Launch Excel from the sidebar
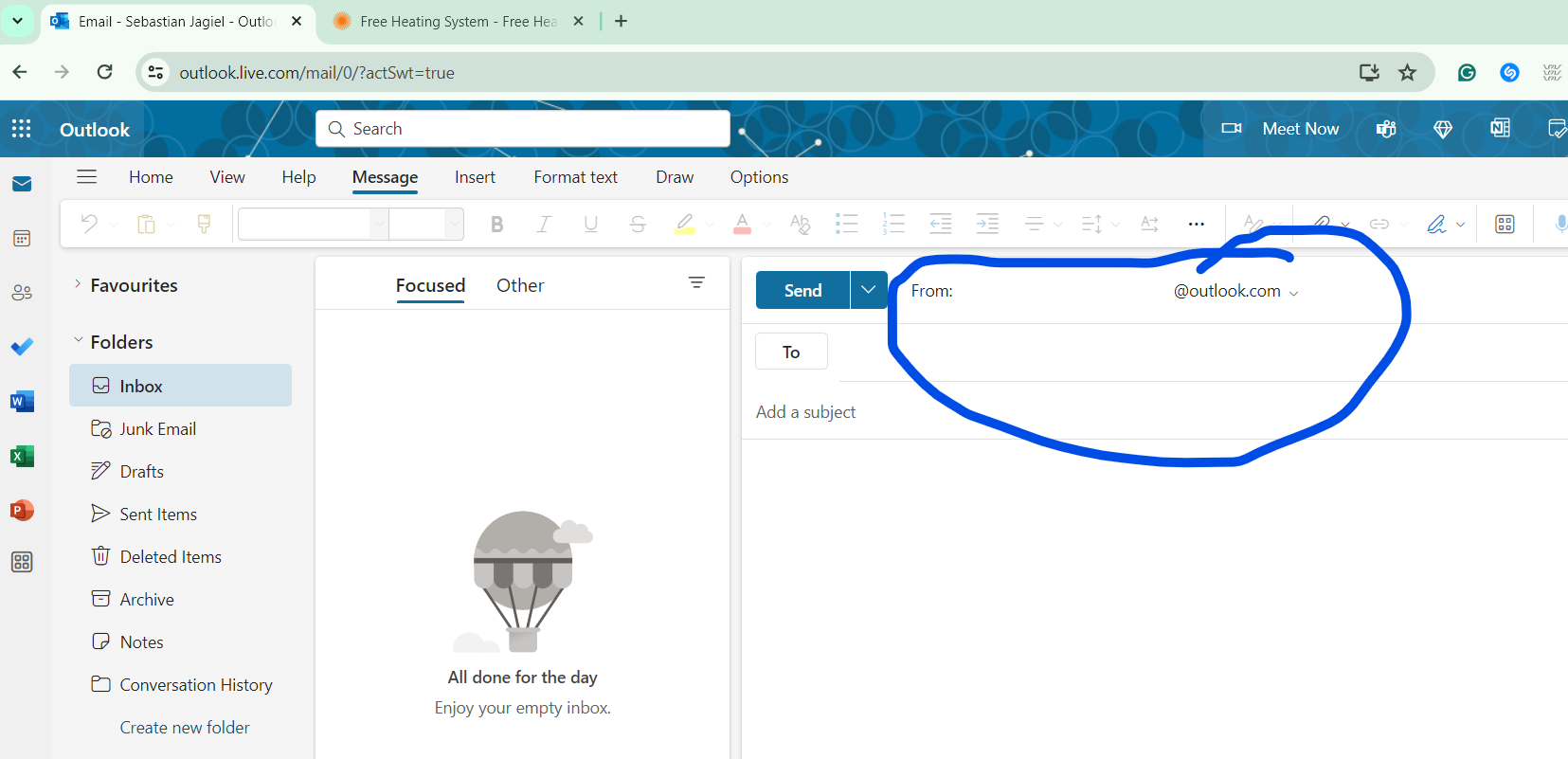 point(22,456)
